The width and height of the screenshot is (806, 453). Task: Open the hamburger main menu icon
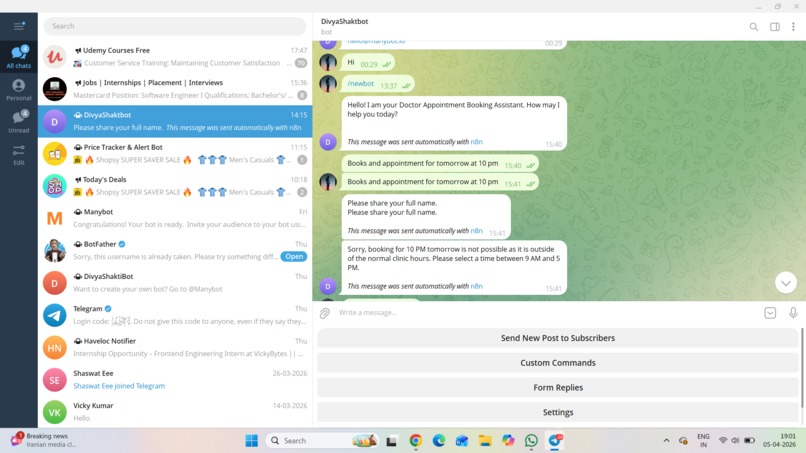point(19,26)
